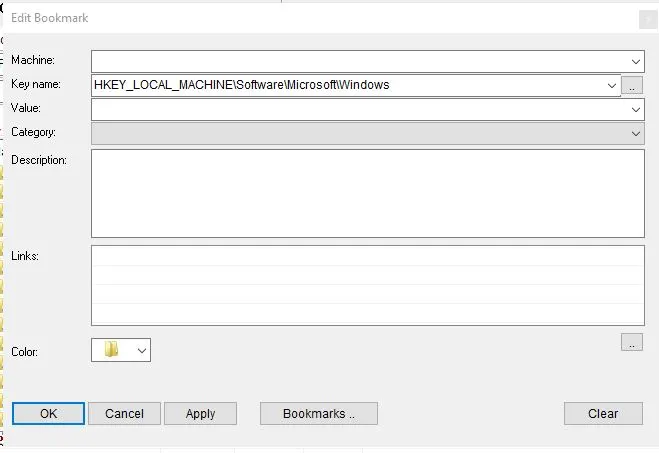Image resolution: width=659 pixels, height=453 pixels.
Task: Expand the Value dropdown arrow
Action: (x=636, y=109)
